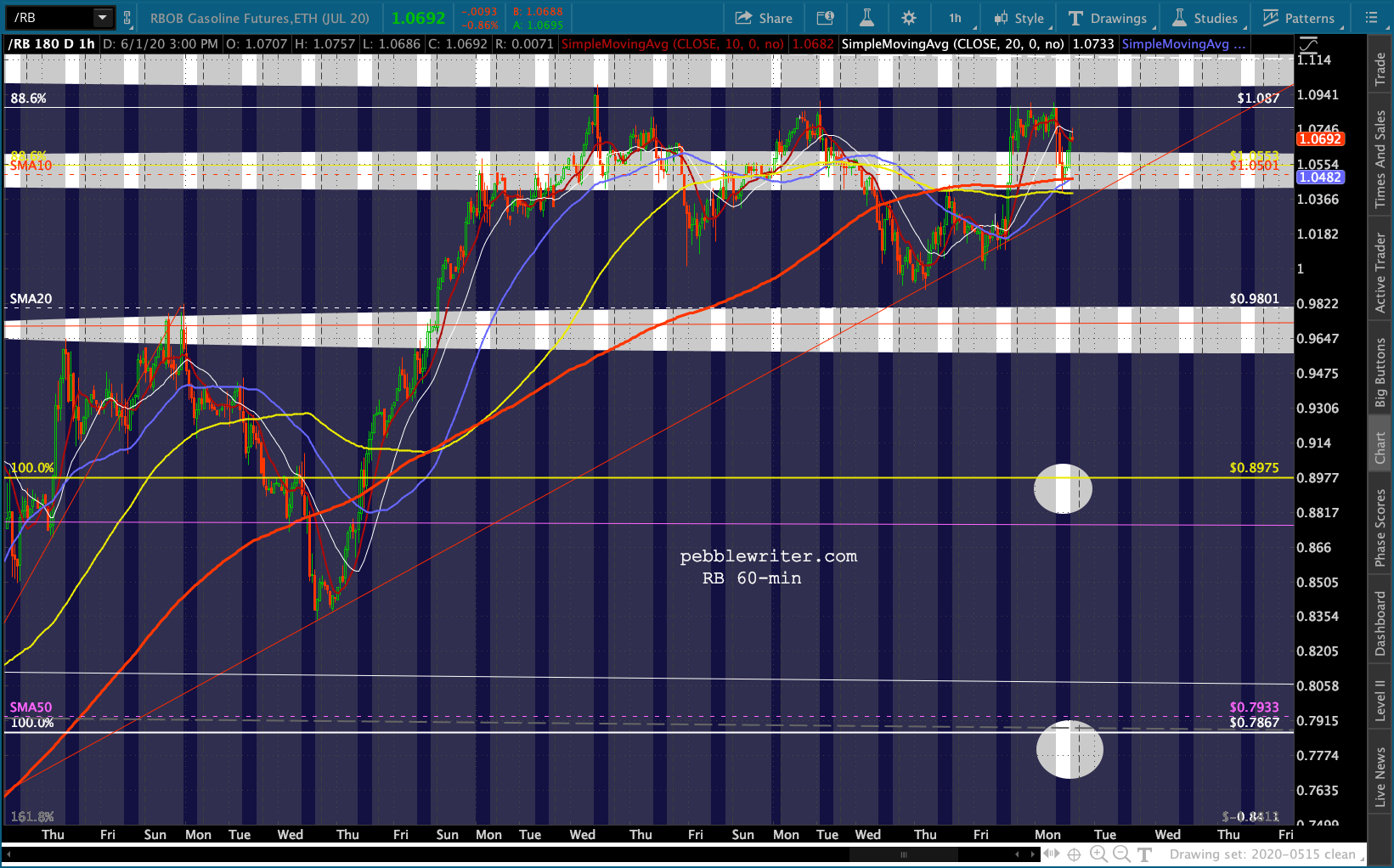Image resolution: width=1394 pixels, height=868 pixels.
Task: Toggle auto-expand time axis arrows icon
Action: [x=1052, y=854]
